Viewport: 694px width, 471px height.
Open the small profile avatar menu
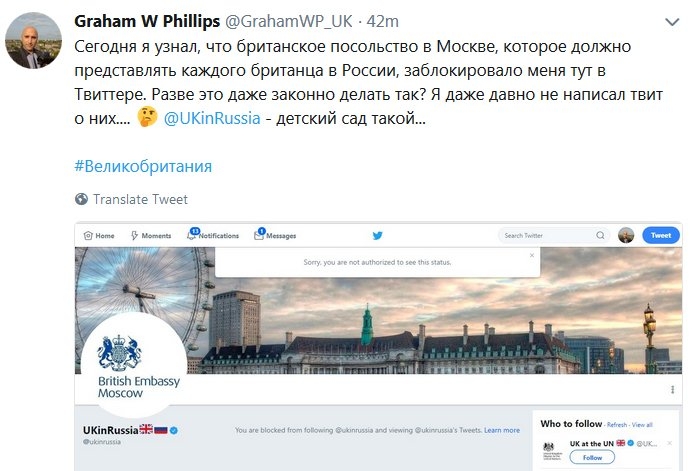626,235
